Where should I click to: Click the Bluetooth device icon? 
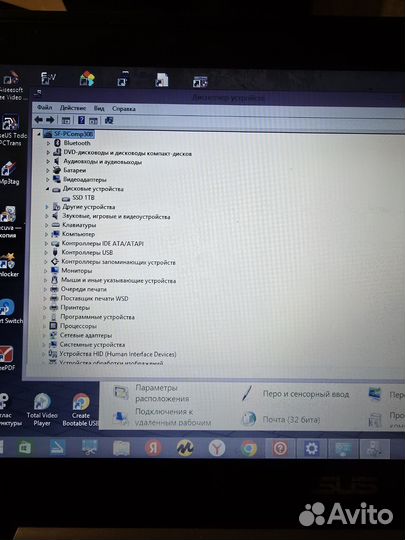point(57,143)
